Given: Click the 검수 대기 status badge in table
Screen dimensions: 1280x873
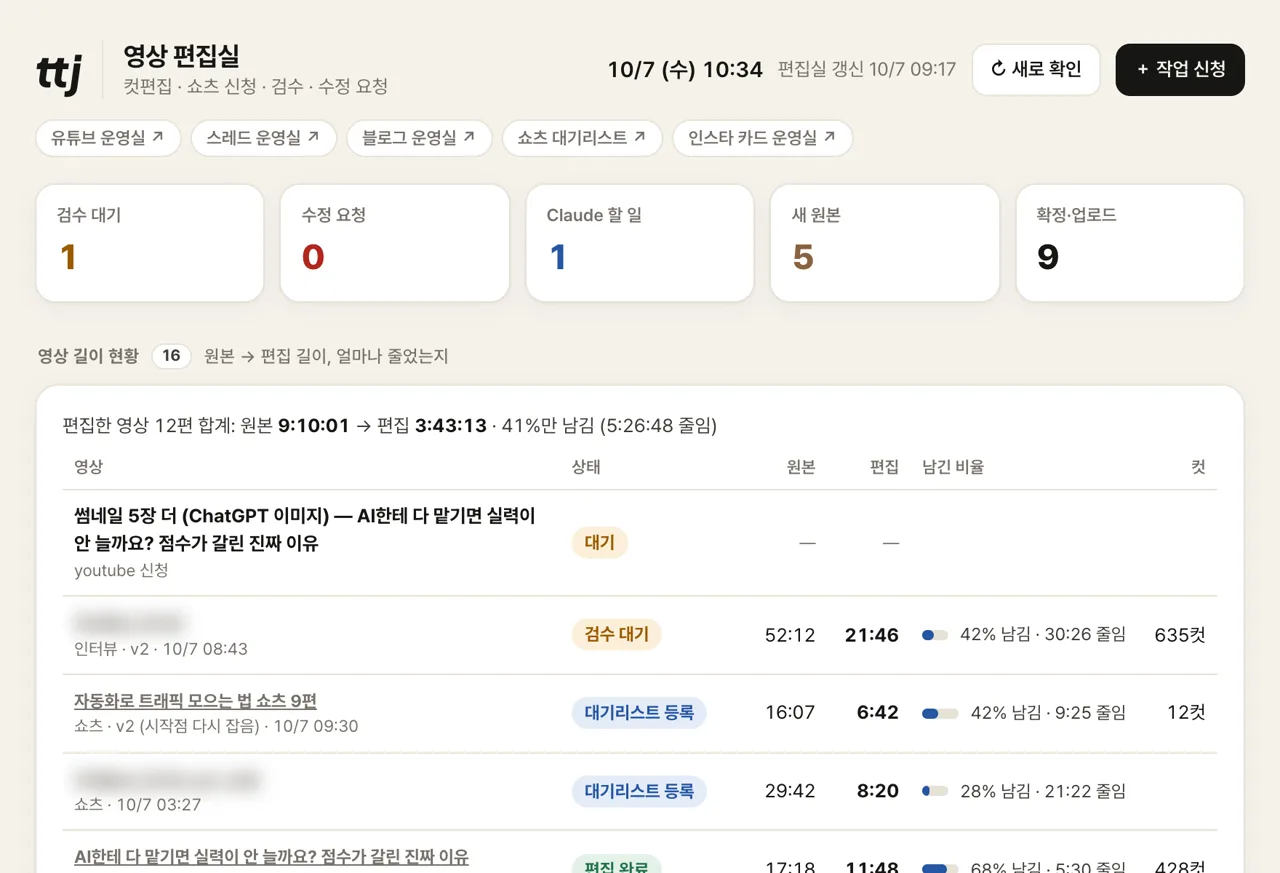Looking at the screenshot, I should point(617,634).
